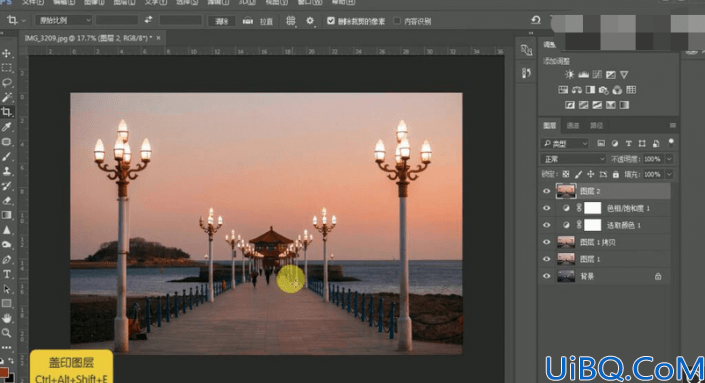Toggle delete cropped pixels checkbox
Image resolution: width=705 pixels, height=383 pixels.
[x=331, y=21]
